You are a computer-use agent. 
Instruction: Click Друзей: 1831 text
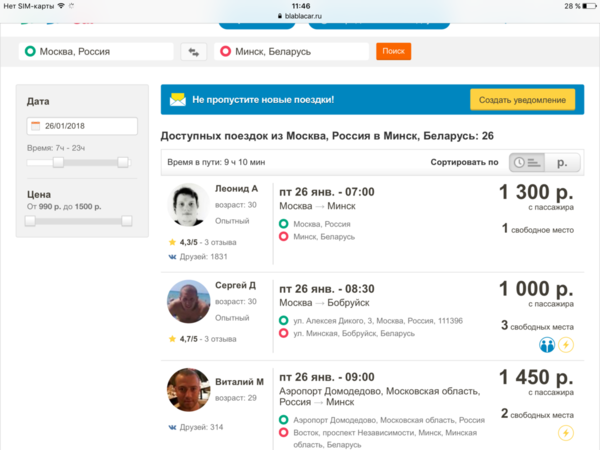pyautogui.click(x=204, y=257)
